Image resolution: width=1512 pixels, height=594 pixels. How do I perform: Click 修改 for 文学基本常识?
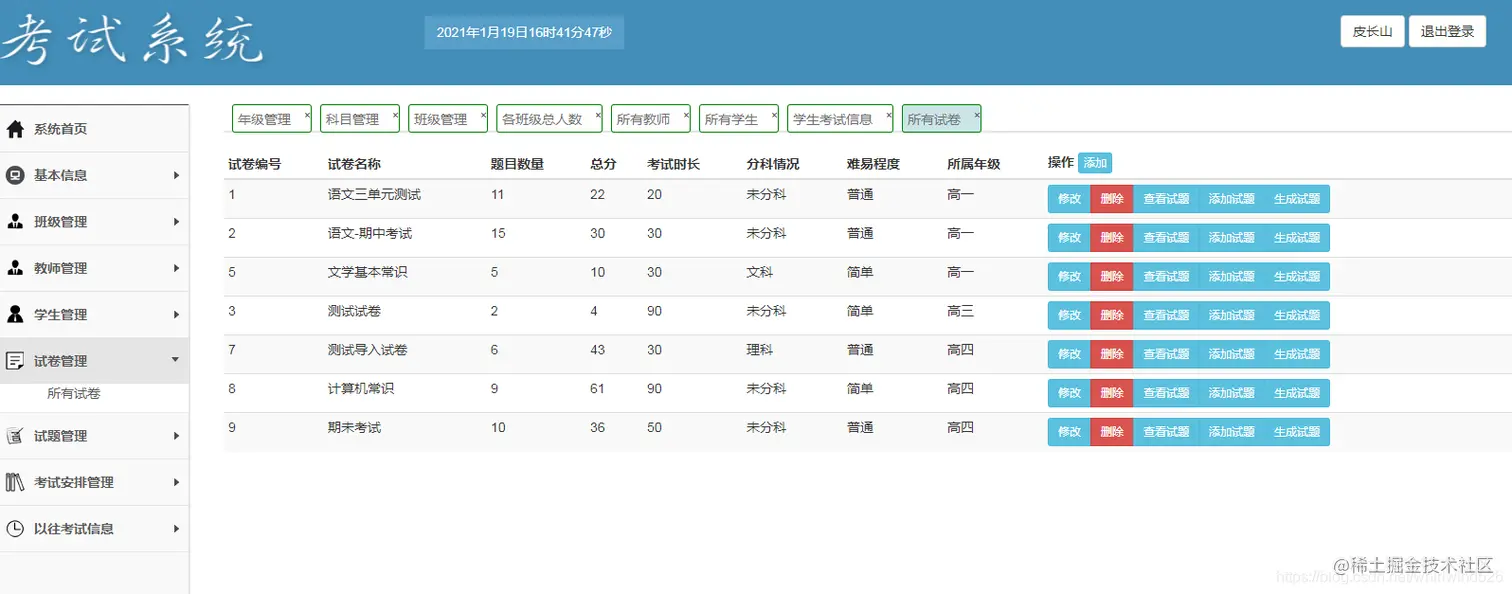1069,276
